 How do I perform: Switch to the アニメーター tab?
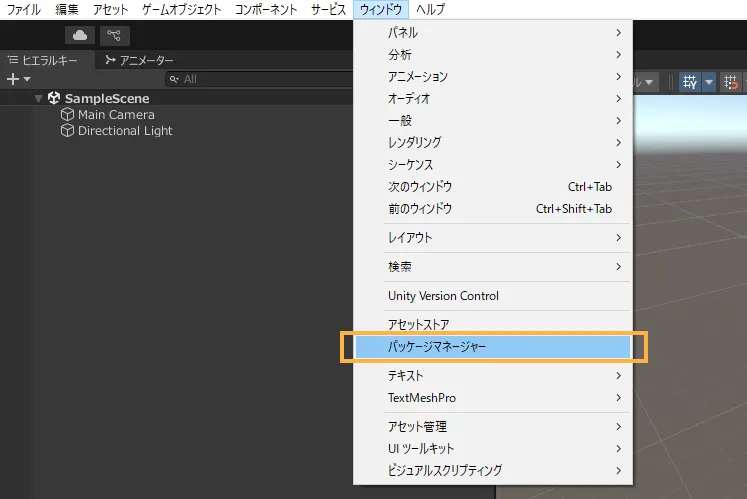coord(139,60)
